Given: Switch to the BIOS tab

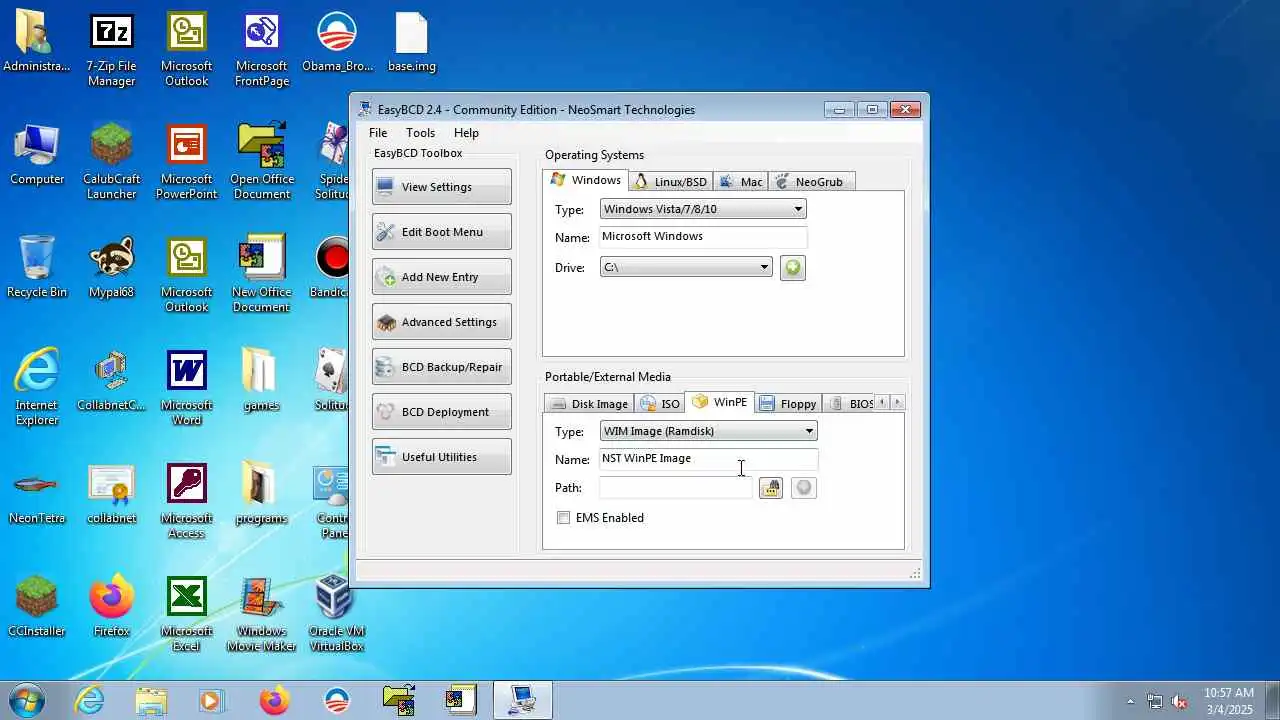Looking at the screenshot, I should [850, 404].
